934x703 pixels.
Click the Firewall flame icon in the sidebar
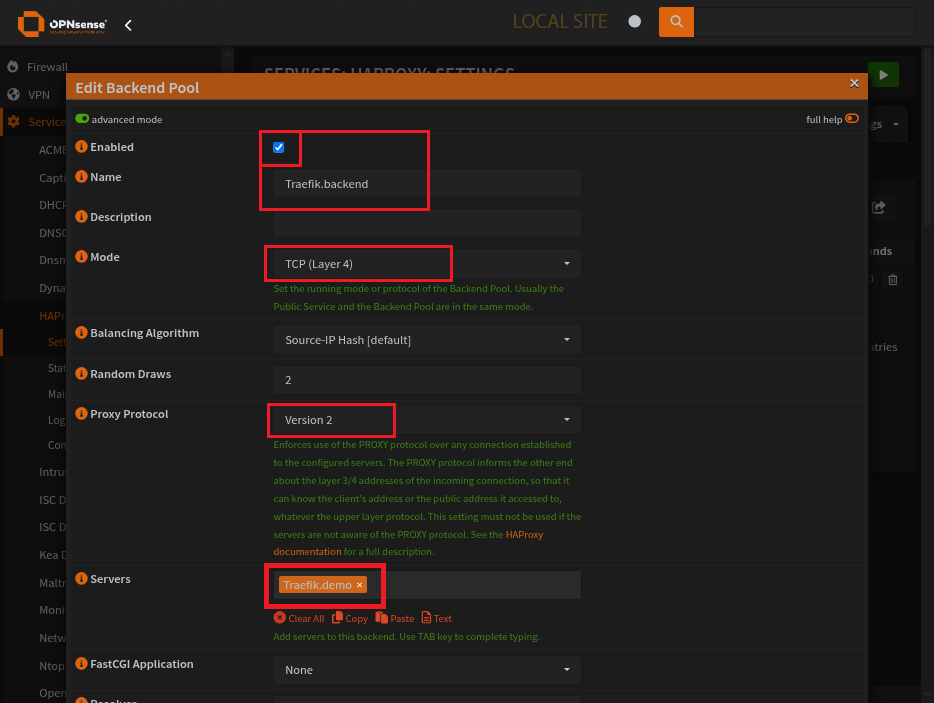click(x=13, y=67)
